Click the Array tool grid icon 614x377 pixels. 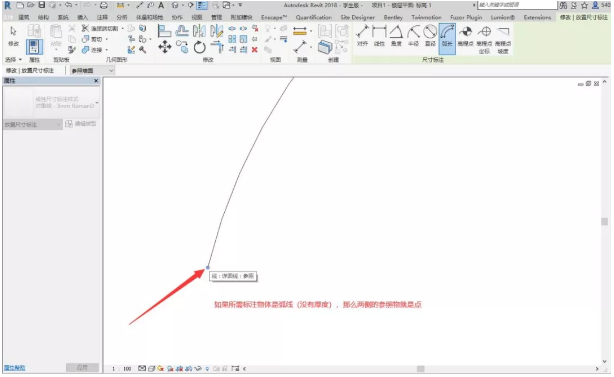pyautogui.click(x=232, y=39)
